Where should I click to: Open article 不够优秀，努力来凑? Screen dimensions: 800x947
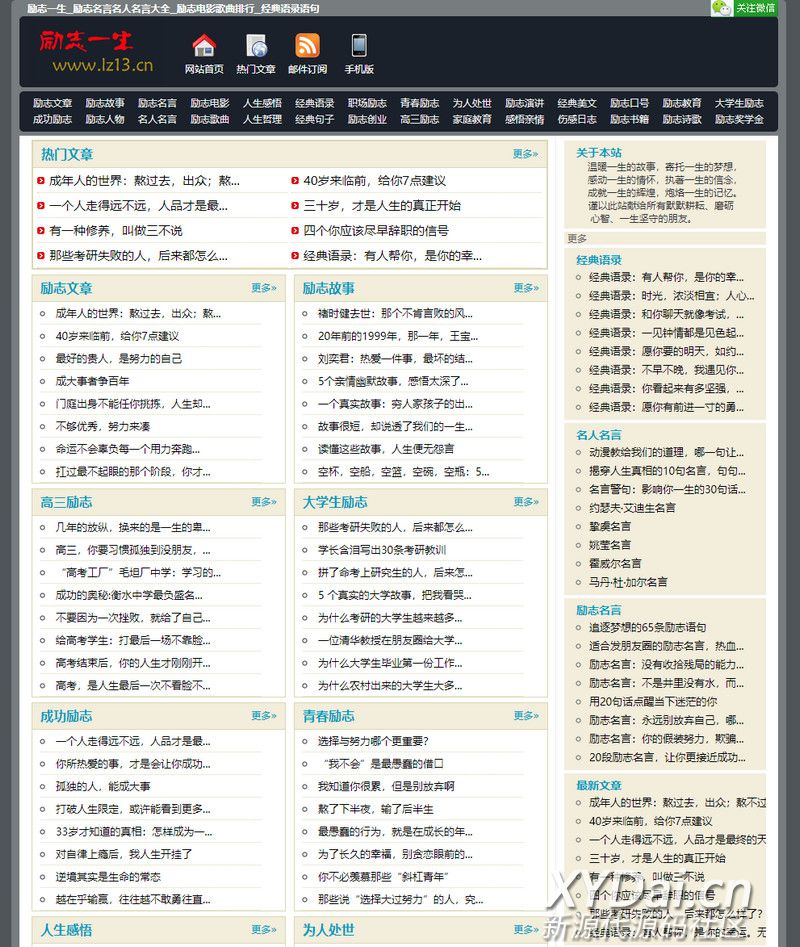[x=103, y=426]
